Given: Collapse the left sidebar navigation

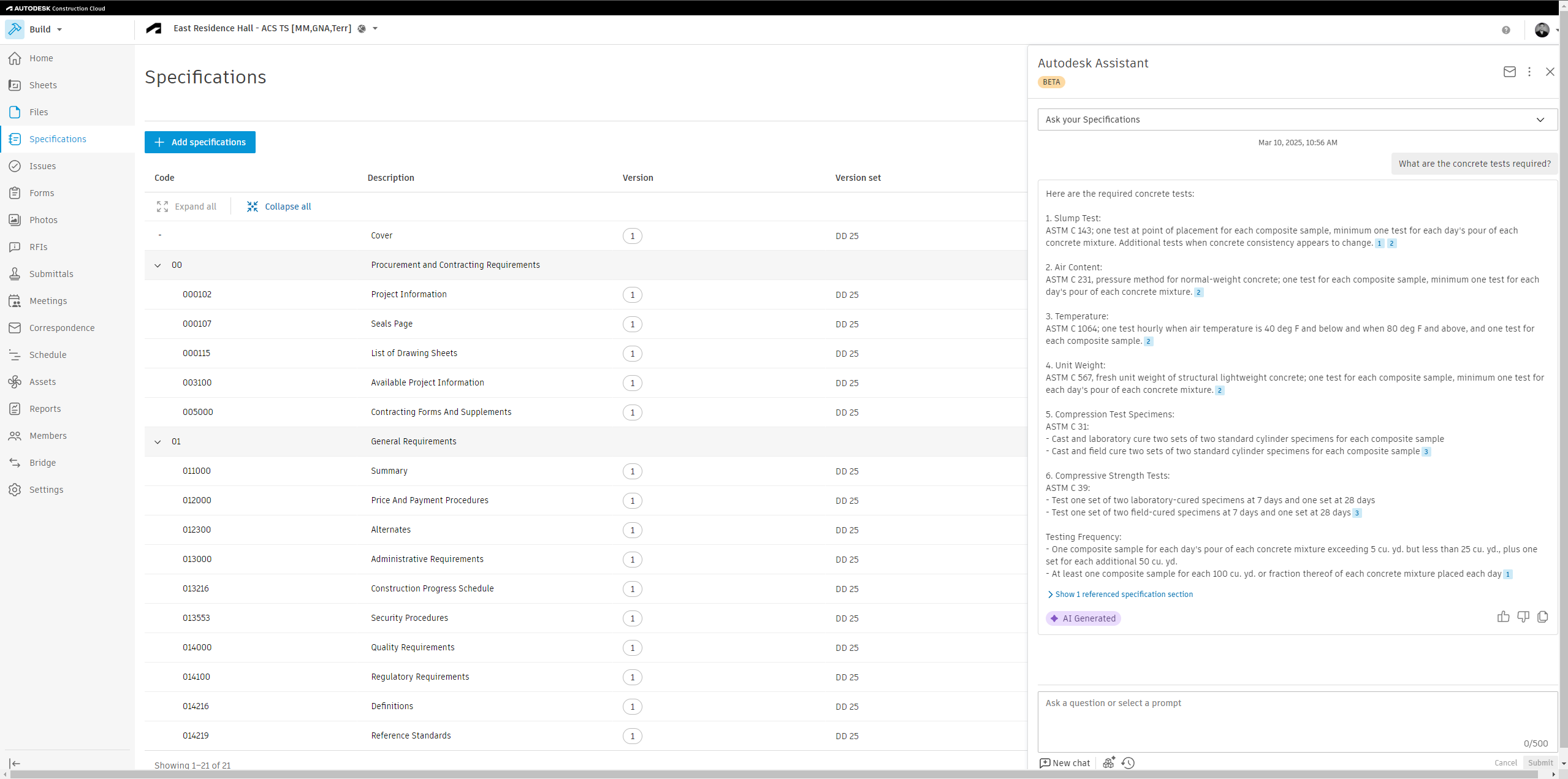Looking at the screenshot, I should pos(15,763).
